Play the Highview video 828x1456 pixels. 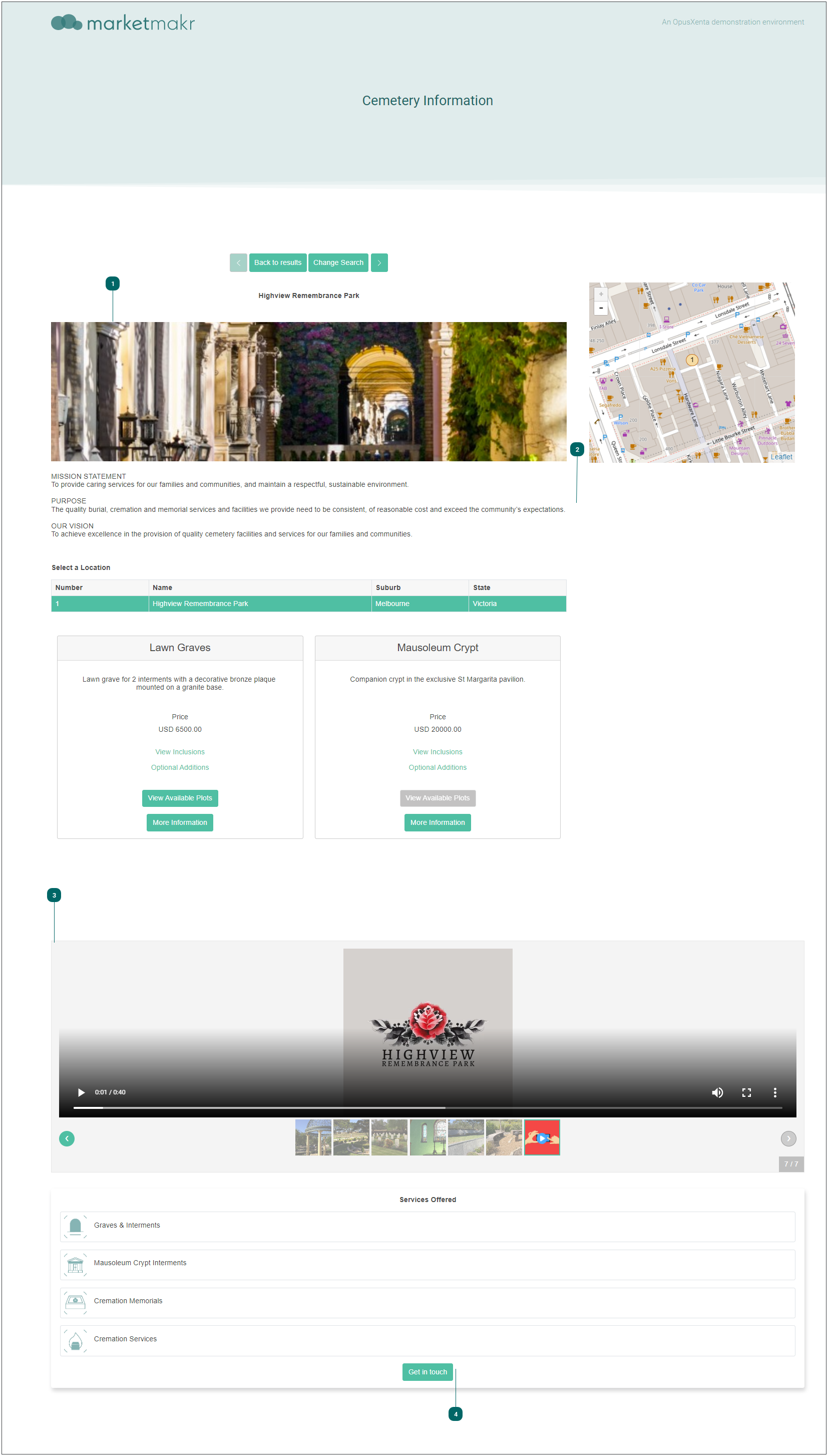[81, 1092]
